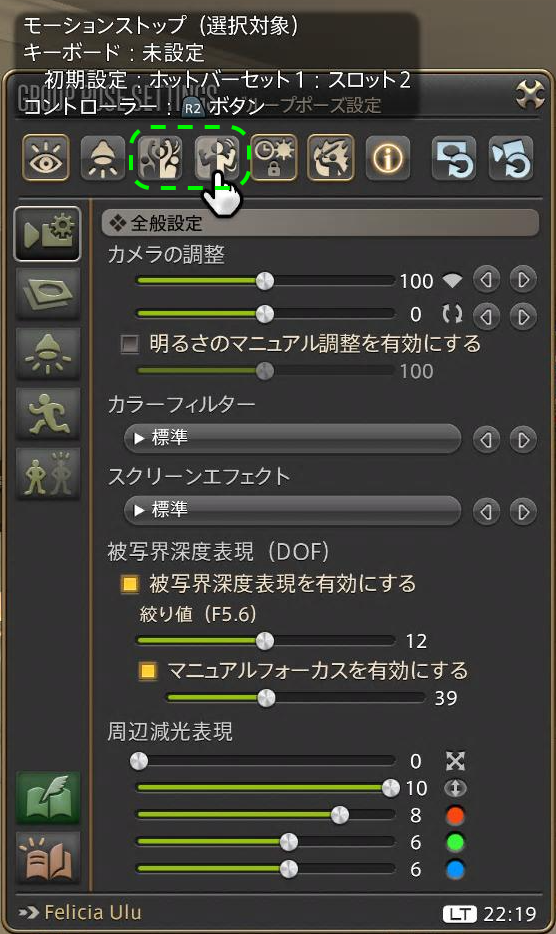Viewport: 556px width, 934px height.
Task: Click the eye icon in the top toolbar
Action: pos(46,158)
